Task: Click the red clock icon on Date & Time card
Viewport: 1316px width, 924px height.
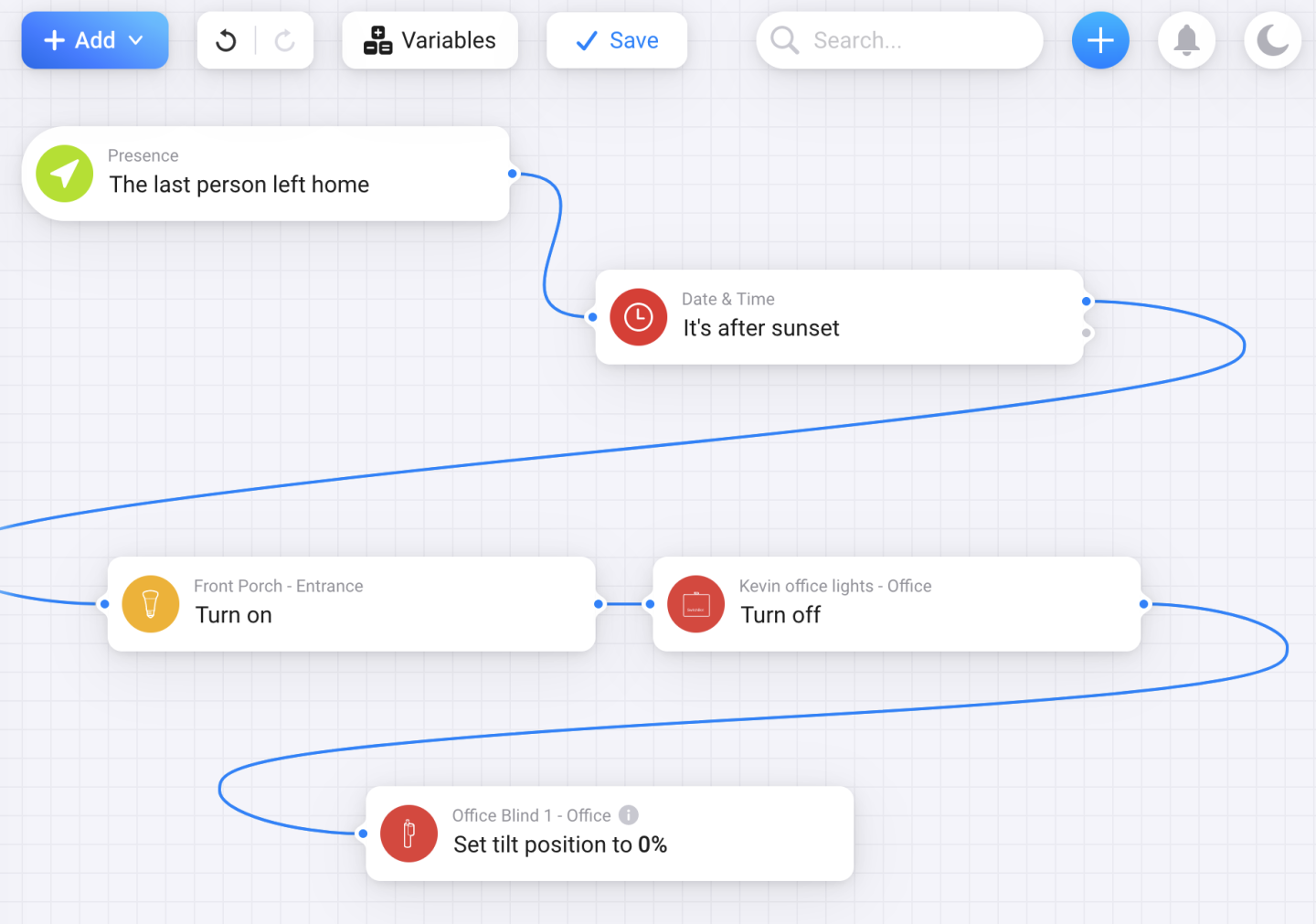Action: [x=638, y=317]
